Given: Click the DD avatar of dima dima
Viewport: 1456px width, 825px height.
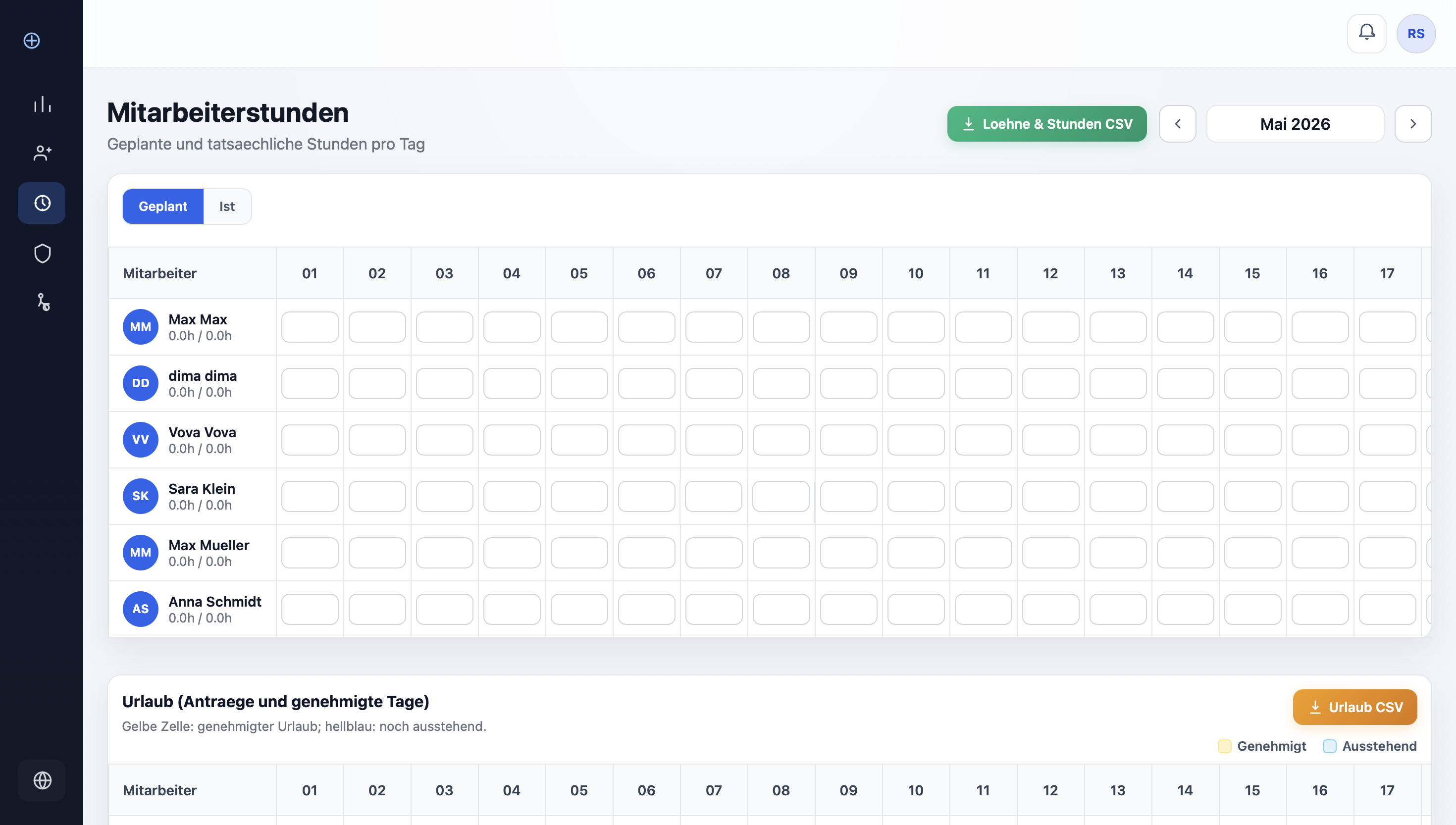Looking at the screenshot, I should coord(141,383).
